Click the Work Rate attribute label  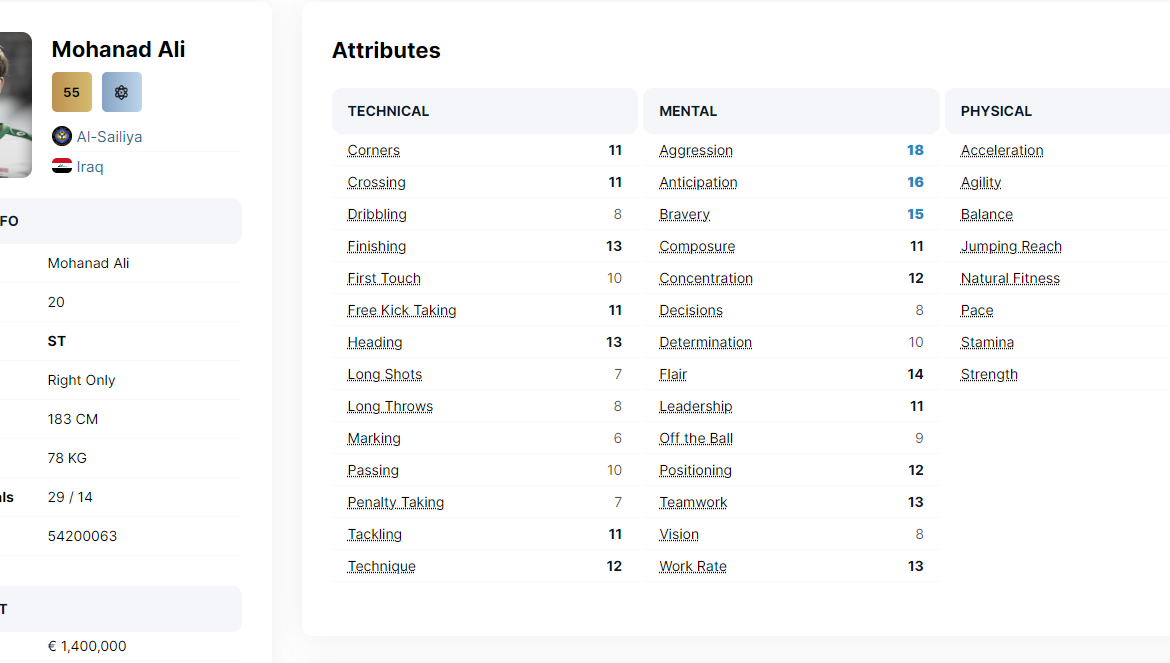point(693,566)
